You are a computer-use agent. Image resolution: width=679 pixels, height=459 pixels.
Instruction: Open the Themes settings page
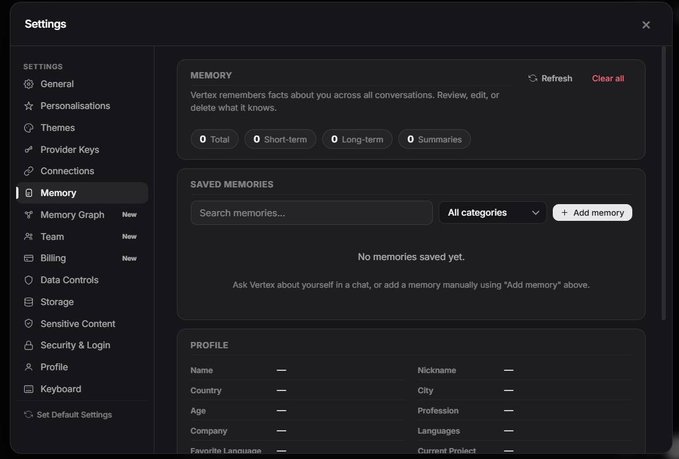tap(82, 128)
